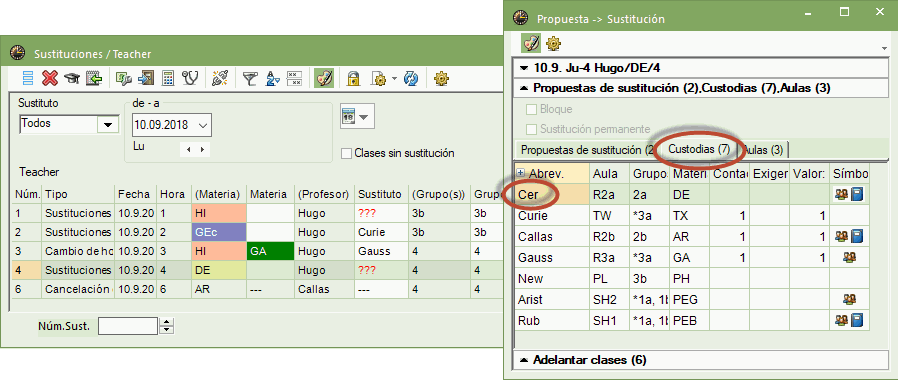
Task: Click the xx fields view icon
Action: click(x=294, y=78)
